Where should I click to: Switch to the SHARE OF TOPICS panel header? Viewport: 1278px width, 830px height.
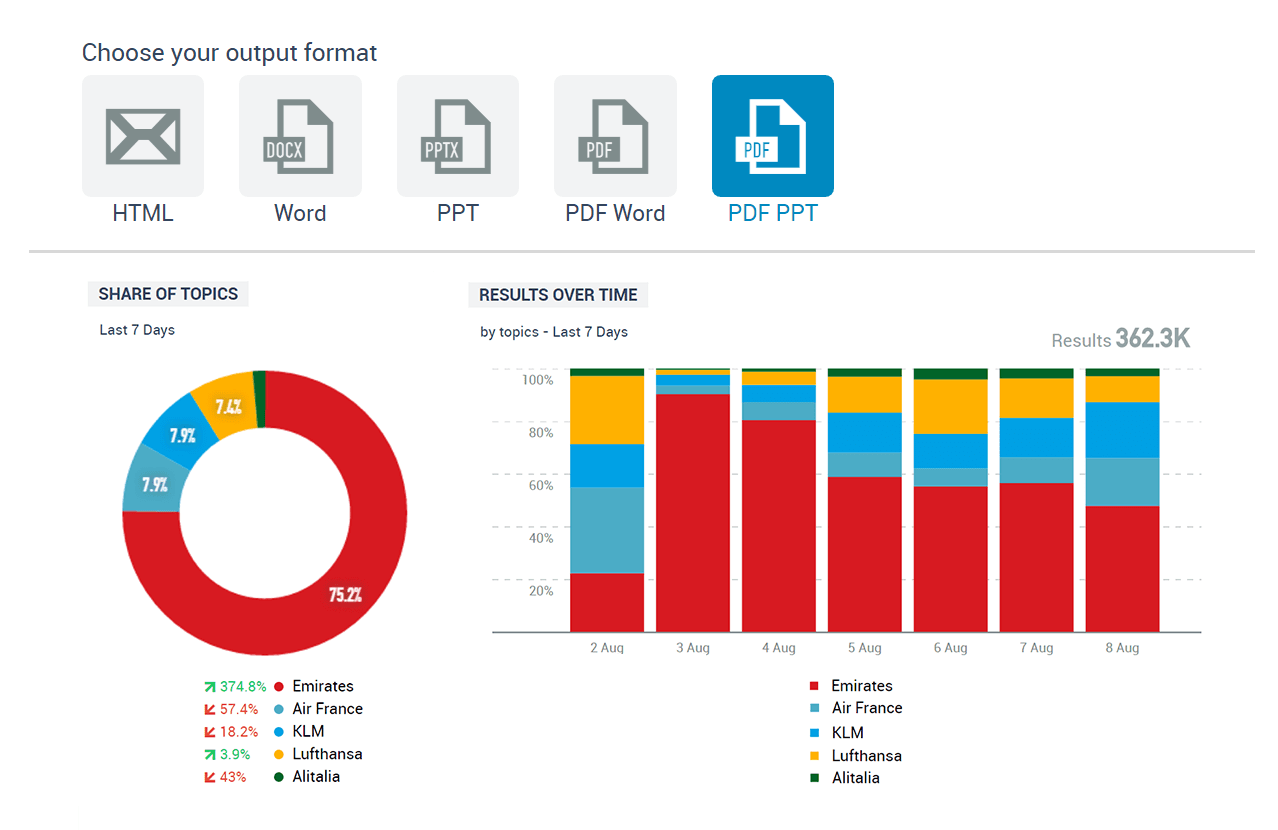[167, 293]
